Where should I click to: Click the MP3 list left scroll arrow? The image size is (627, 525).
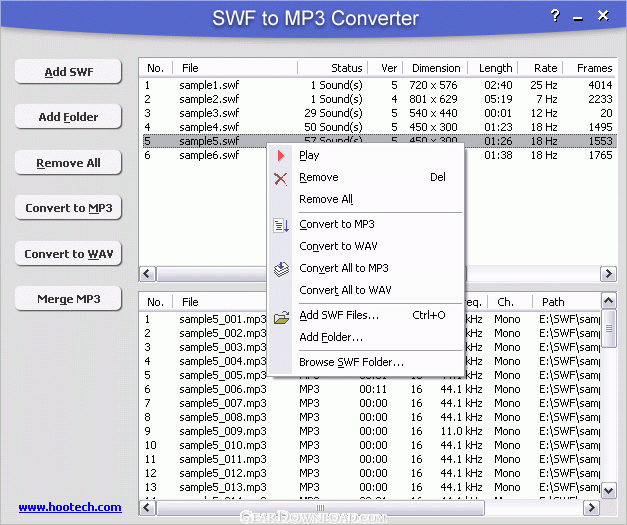coord(147,508)
